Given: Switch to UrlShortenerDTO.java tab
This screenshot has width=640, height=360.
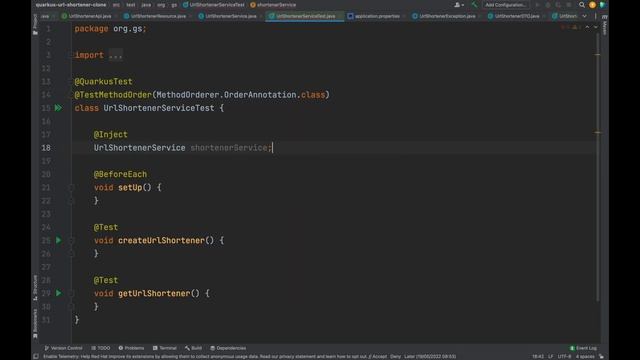Looking at the screenshot, I should click(514, 16).
